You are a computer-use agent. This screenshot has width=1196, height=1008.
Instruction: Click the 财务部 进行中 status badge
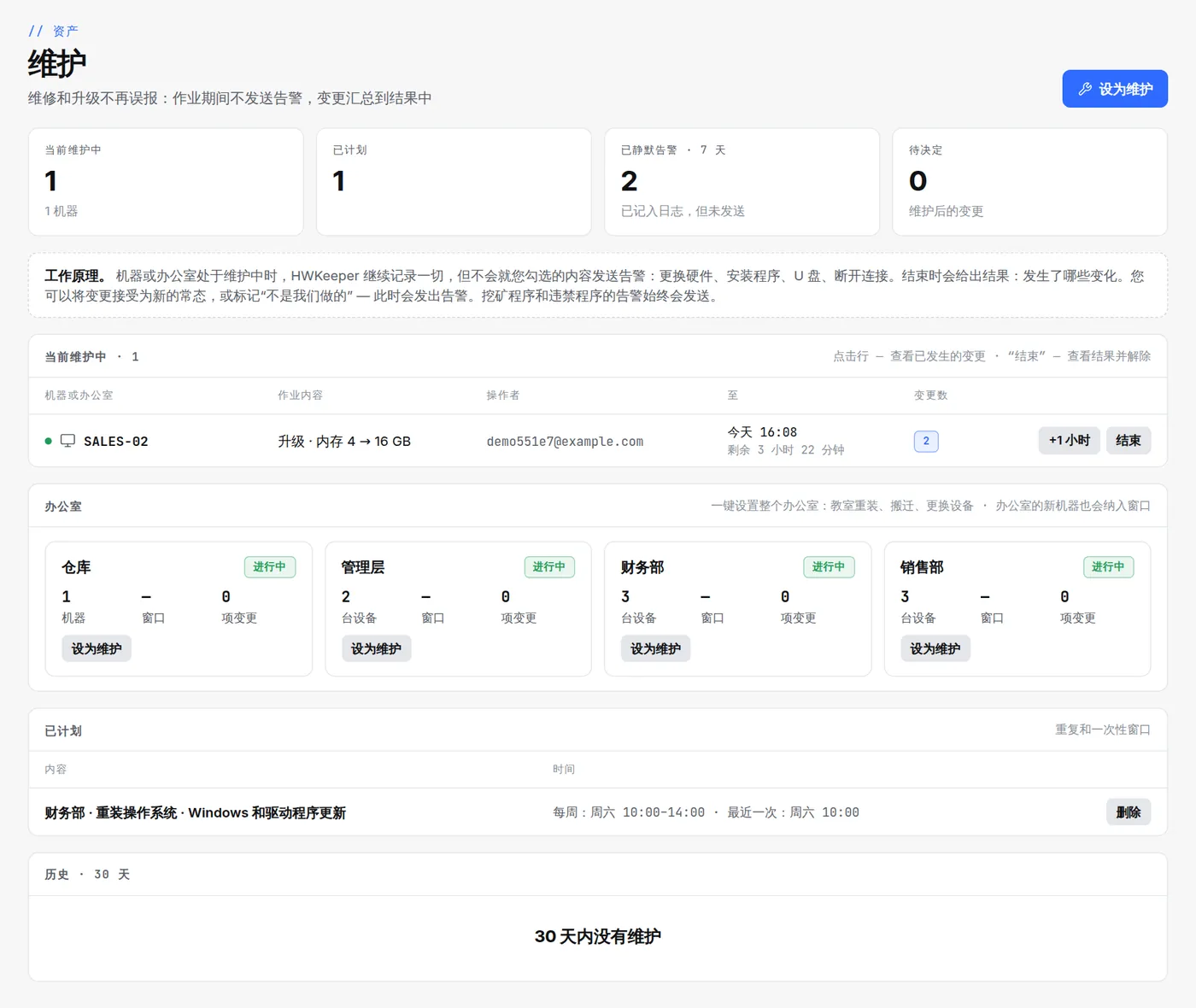[x=829, y=567]
